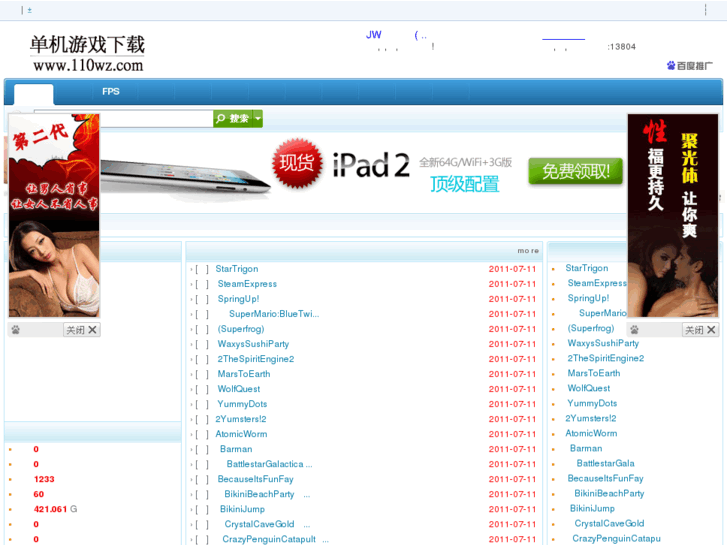Open 2Yumsters!2 in right sidebar list

click(x=591, y=418)
